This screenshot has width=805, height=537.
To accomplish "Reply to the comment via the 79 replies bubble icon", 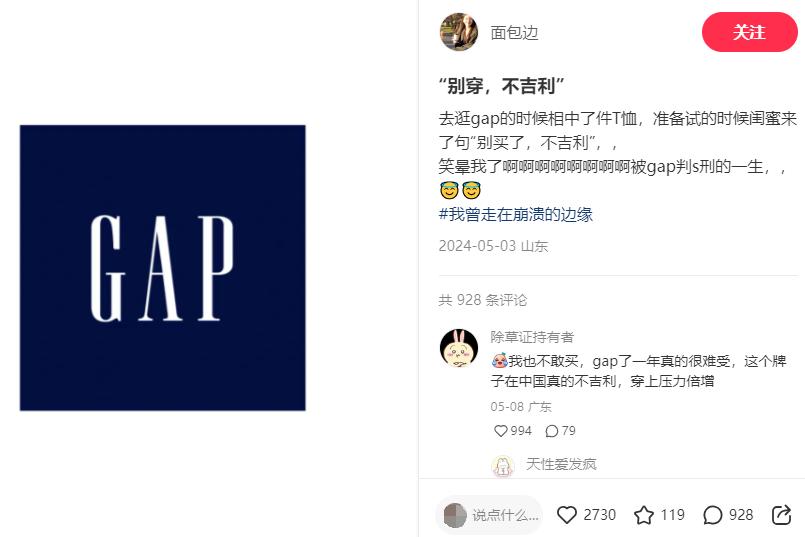I will click(x=552, y=431).
